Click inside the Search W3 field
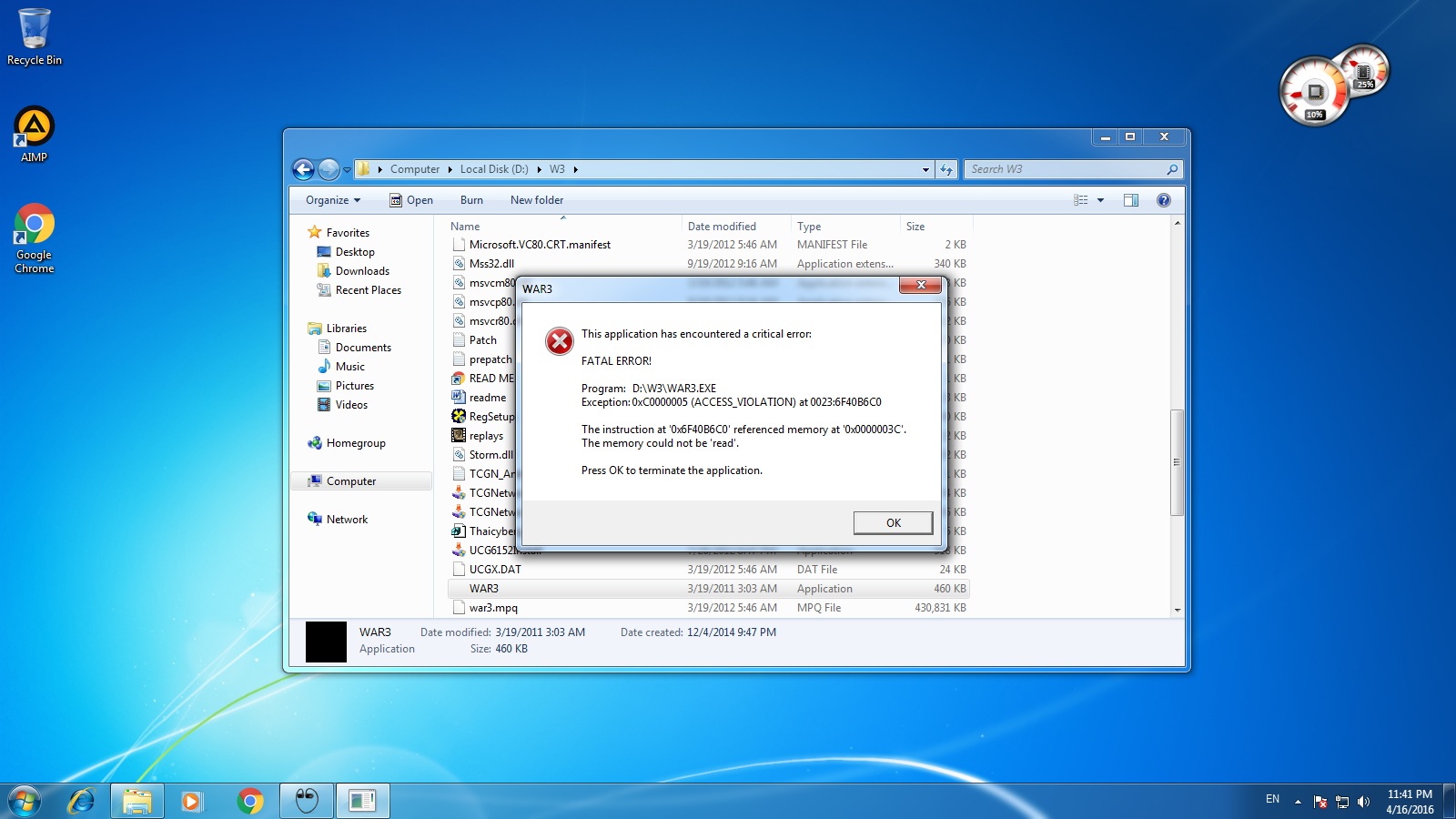This screenshot has width=1456, height=819. click(1065, 169)
